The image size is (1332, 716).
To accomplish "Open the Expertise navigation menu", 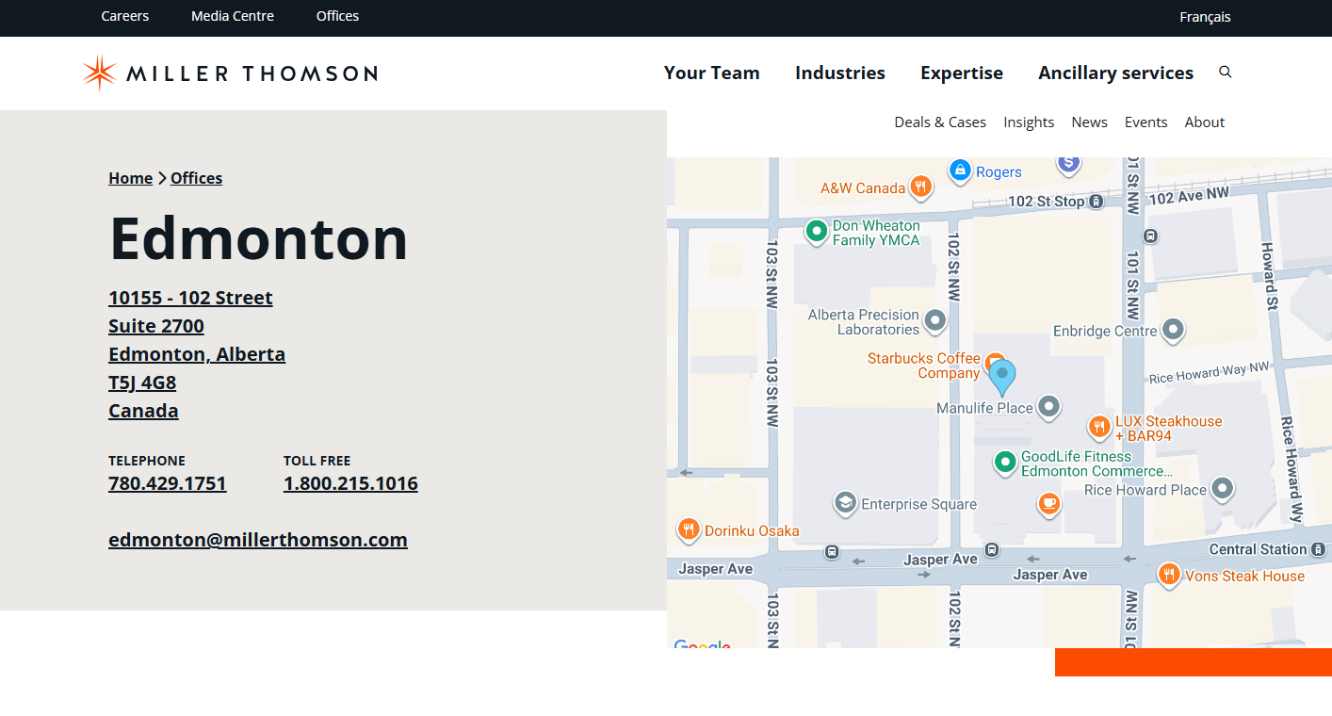I will click(x=961, y=73).
